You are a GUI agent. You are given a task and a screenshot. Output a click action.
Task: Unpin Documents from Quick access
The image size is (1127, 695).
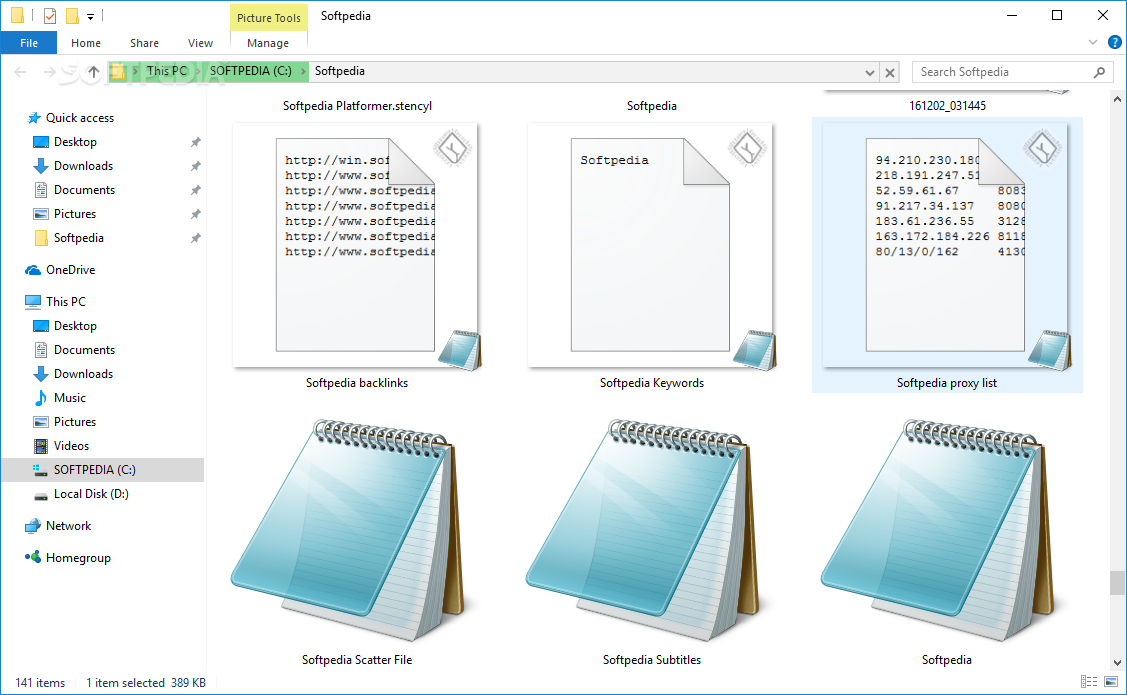(x=195, y=190)
